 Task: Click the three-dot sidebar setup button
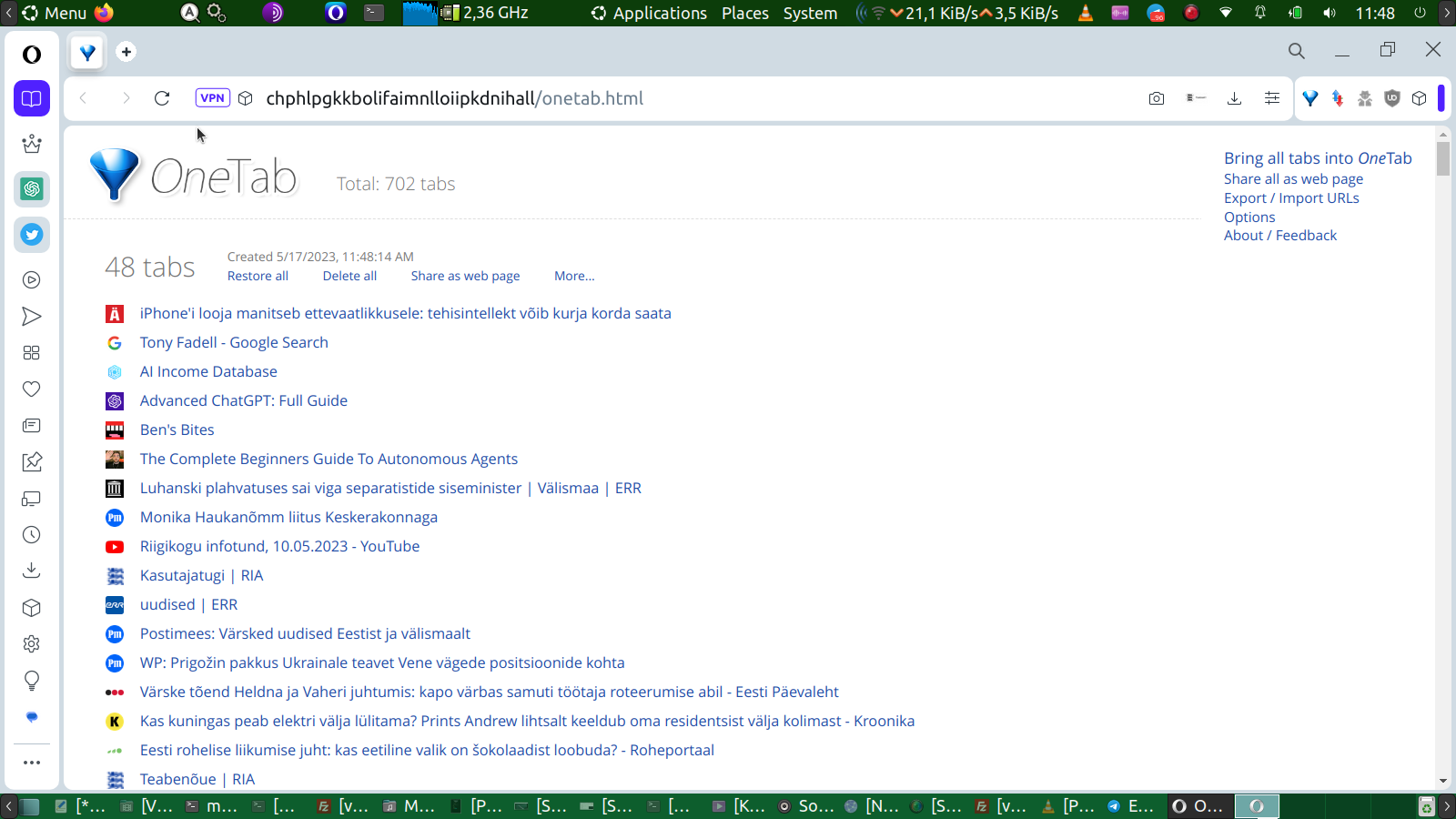[x=32, y=763]
